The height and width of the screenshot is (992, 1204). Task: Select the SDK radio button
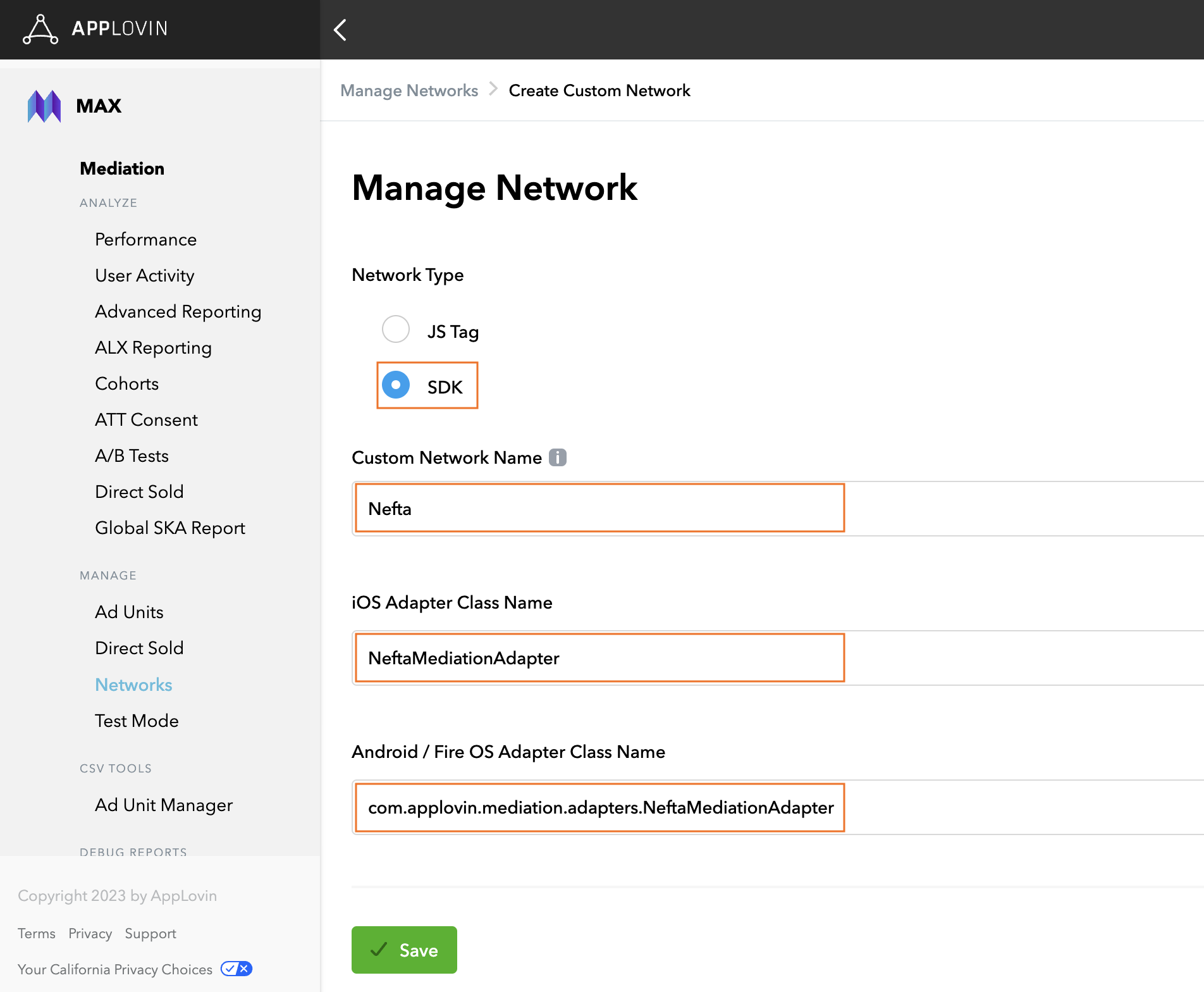point(396,385)
